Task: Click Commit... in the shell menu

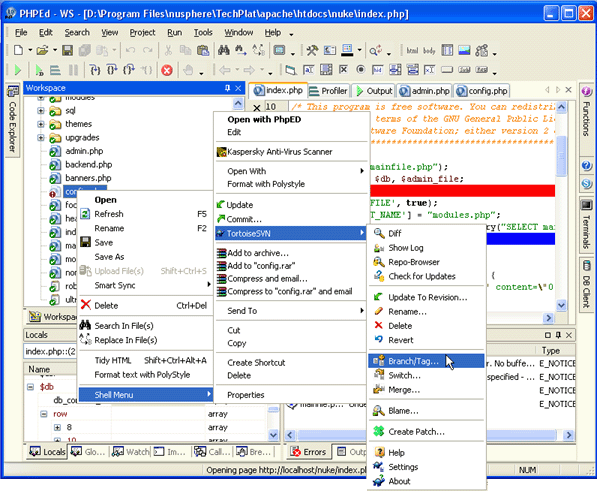Action: (244, 219)
